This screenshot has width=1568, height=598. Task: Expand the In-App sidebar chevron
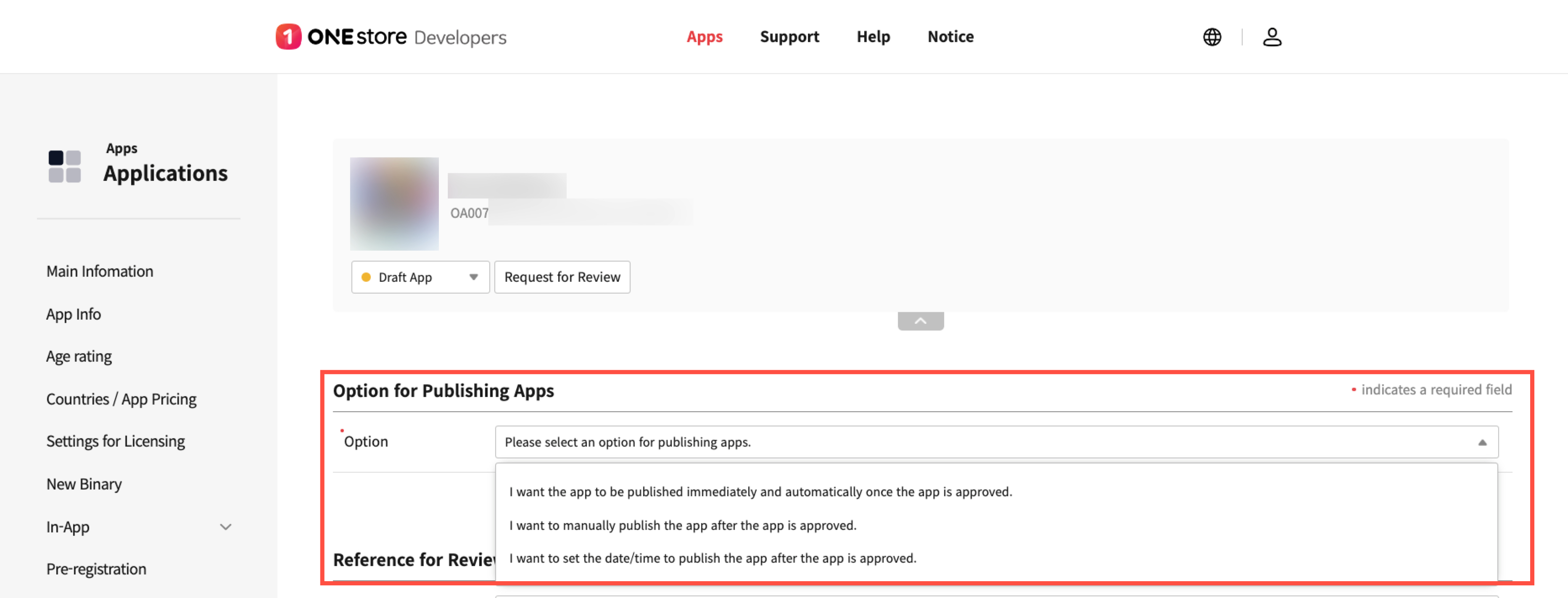coord(226,527)
